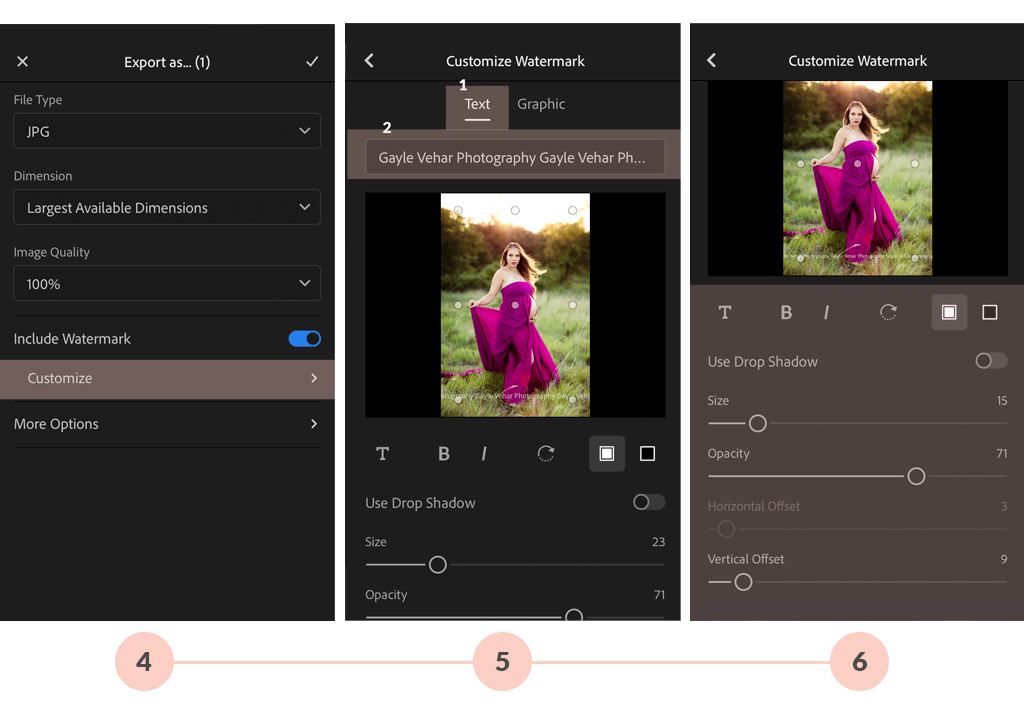The height and width of the screenshot is (704, 1024).
Task: Apply italic formatting with the I icon
Action: point(484,453)
